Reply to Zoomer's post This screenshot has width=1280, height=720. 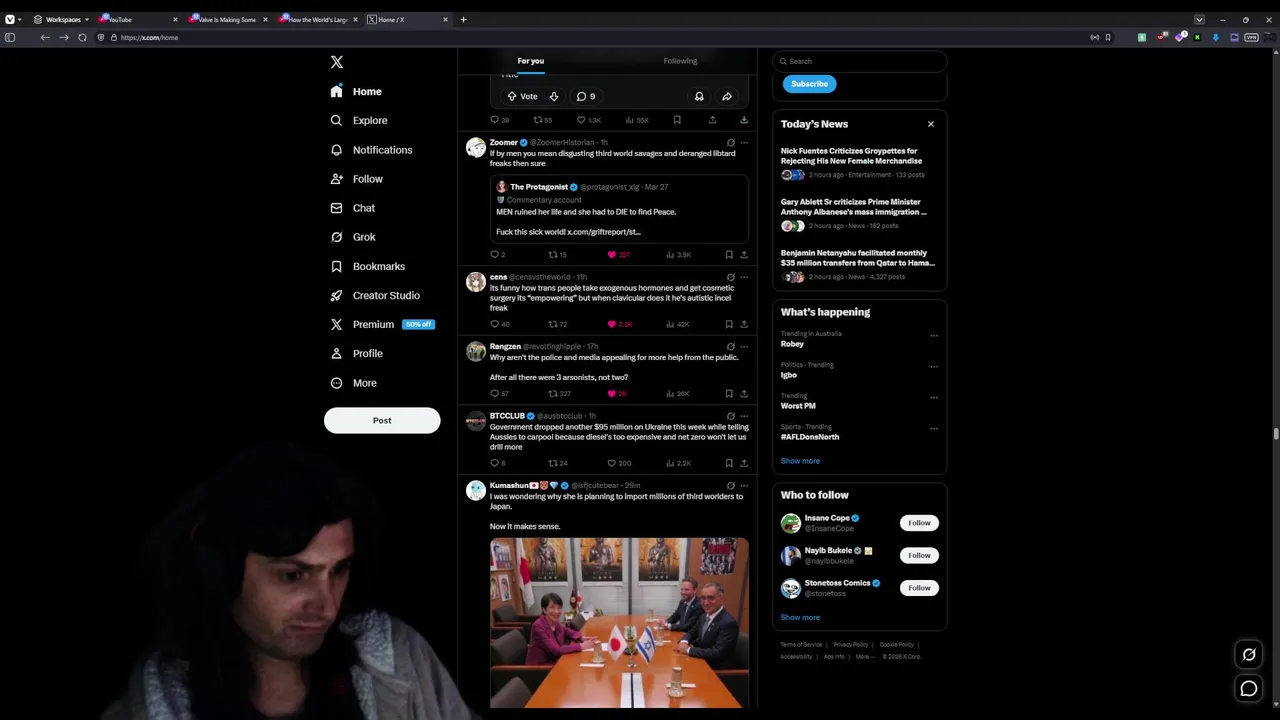tap(497, 255)
